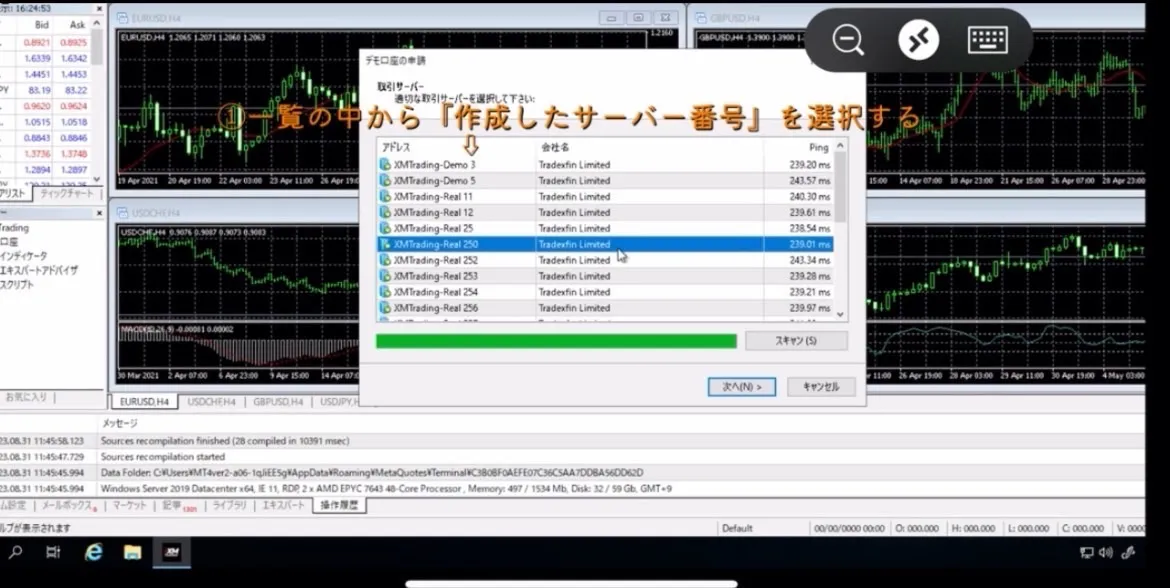This screenshot has width=1170, height=588.
Task: Open the on-screen keyboard icon
Action: click(987, 40)
